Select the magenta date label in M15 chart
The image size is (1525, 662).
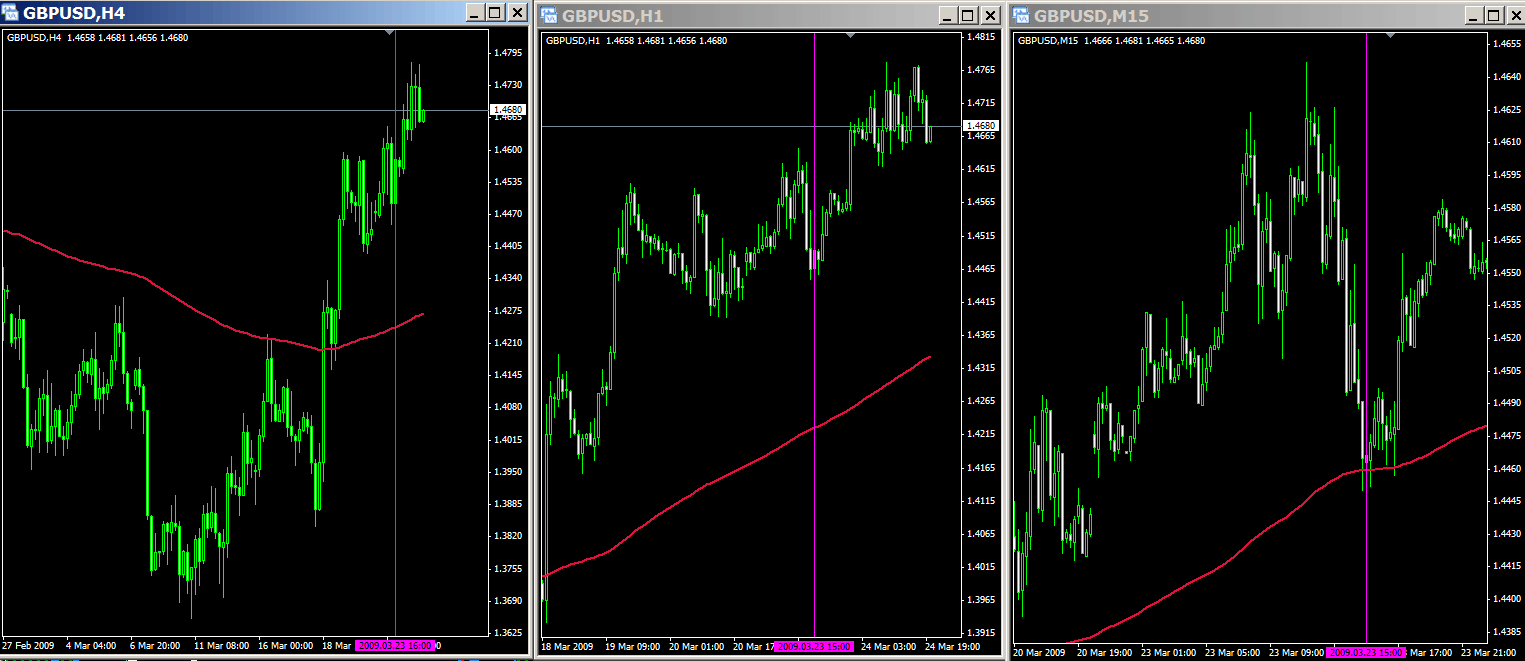pos(1366,652)
